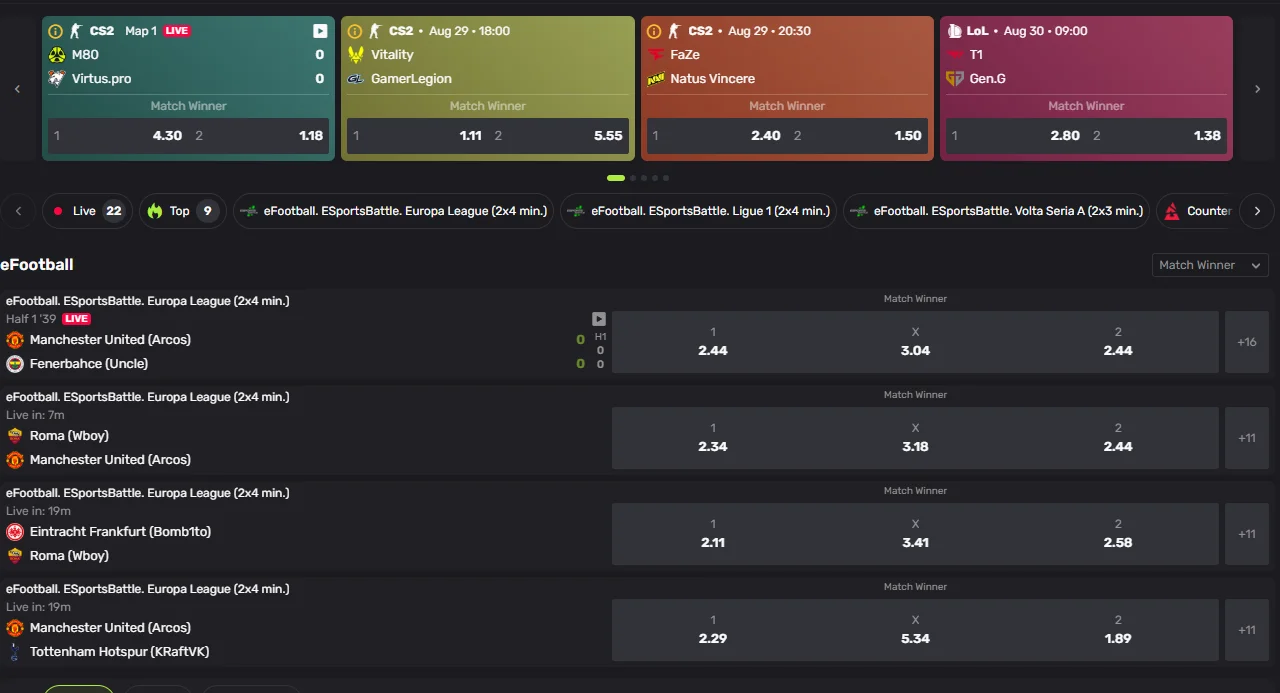Open info icon on FaZe vs Natus Vincere card
Screen dimensions: 1280x693
click(x=654, y=31)
